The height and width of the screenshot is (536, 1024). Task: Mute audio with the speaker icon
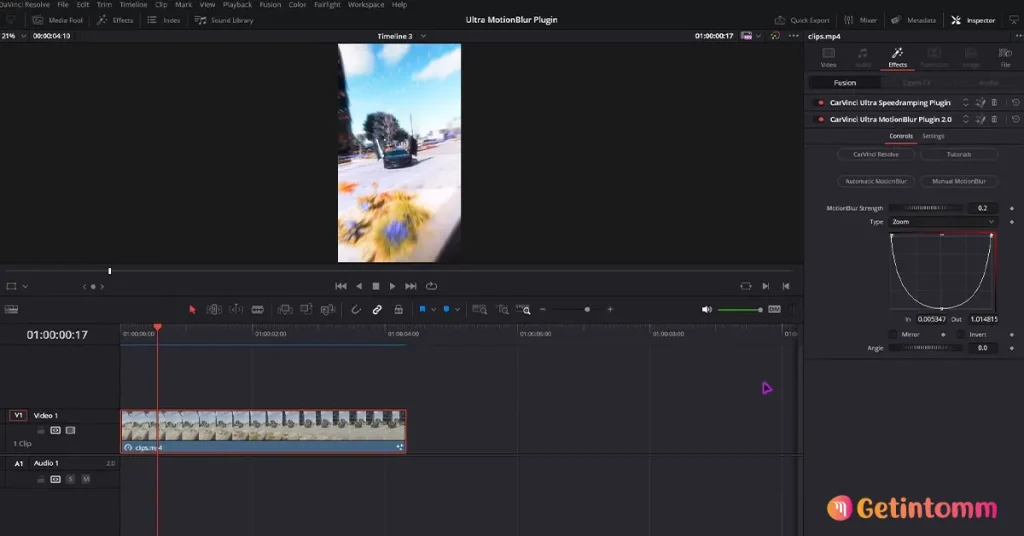point(707,309)
